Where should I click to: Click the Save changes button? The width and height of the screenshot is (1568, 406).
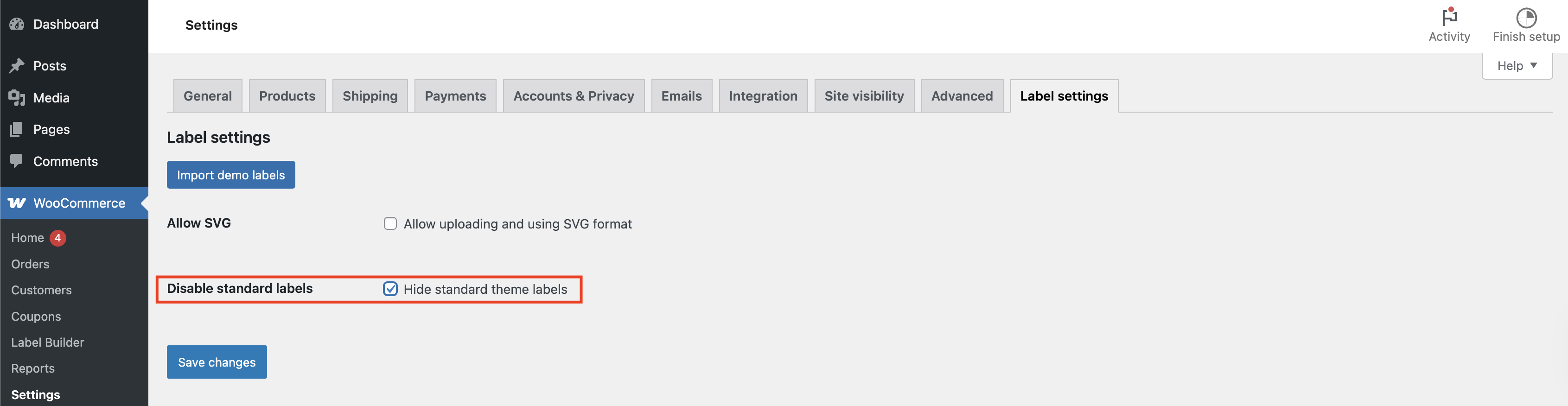(217, 362)
